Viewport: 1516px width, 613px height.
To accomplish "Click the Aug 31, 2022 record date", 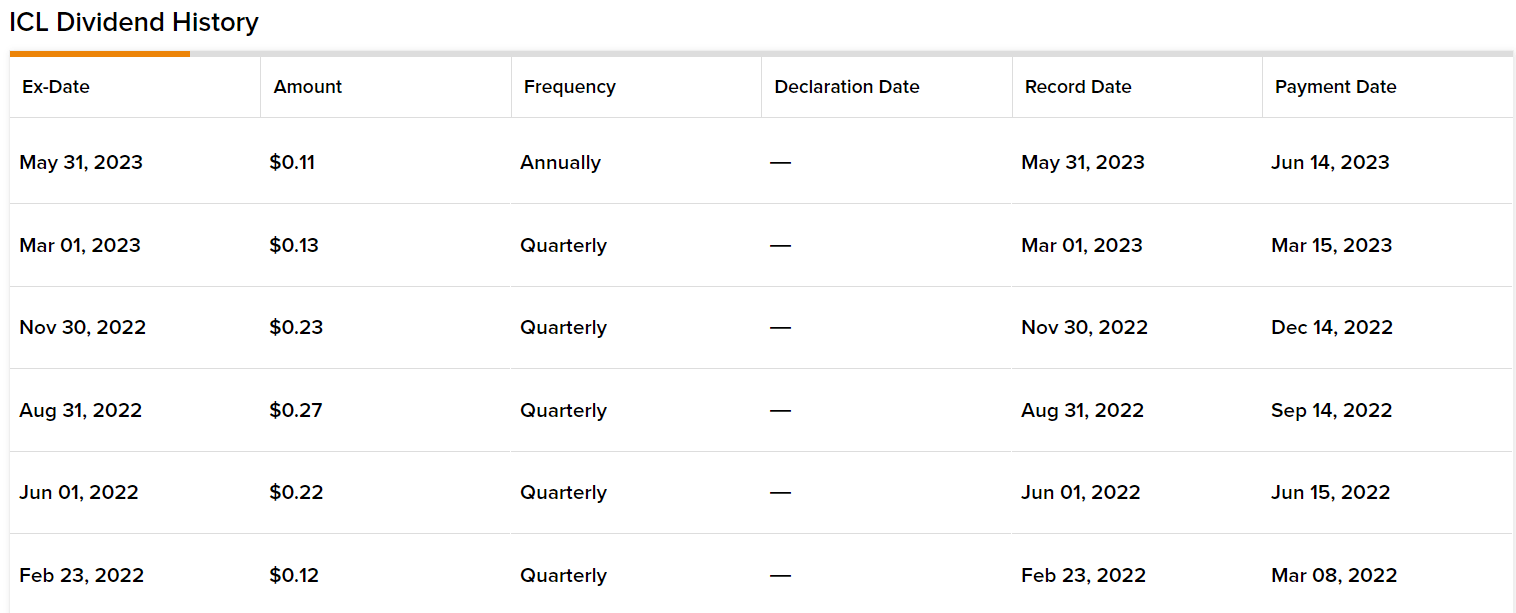I will coord(1083,410).
